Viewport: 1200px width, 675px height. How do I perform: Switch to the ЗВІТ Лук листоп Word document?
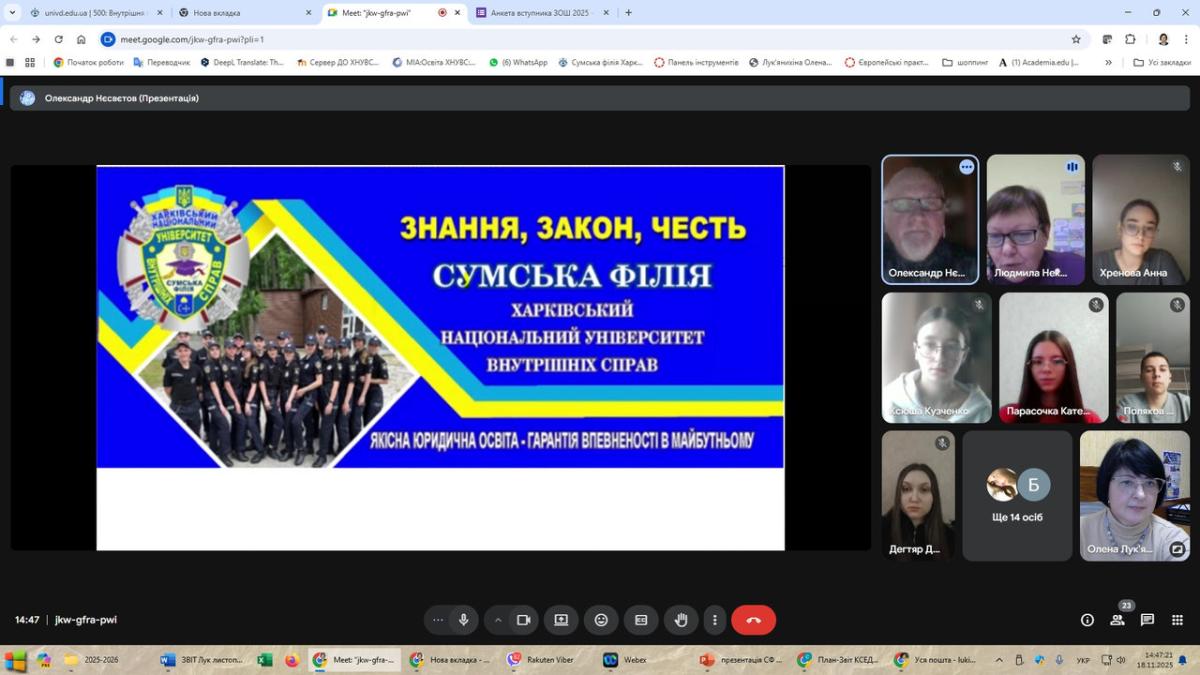point(202,660)
